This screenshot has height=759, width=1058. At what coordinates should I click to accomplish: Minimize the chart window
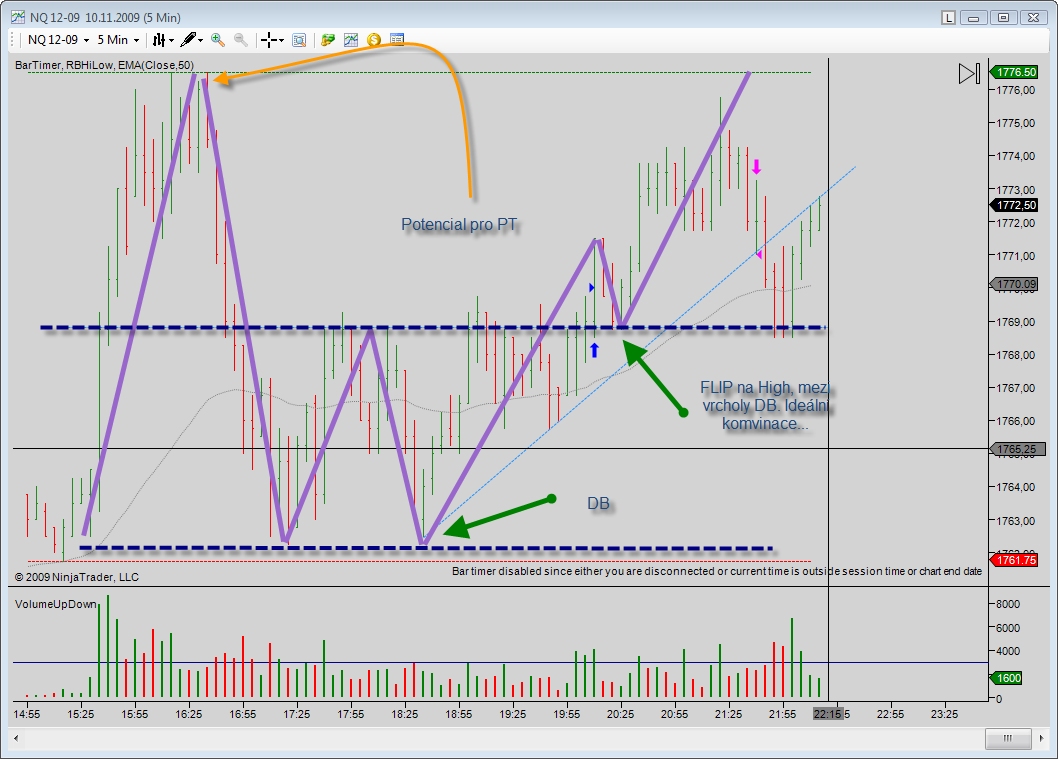click(974, 18)
